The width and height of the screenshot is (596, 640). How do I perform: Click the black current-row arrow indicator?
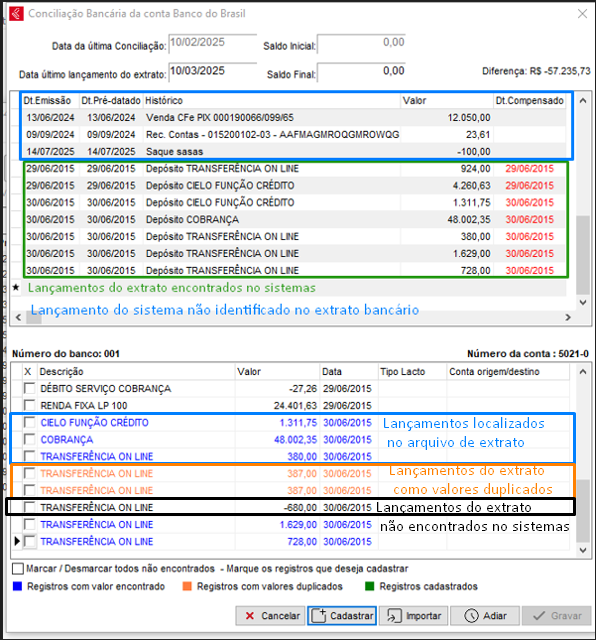[17, 541]
